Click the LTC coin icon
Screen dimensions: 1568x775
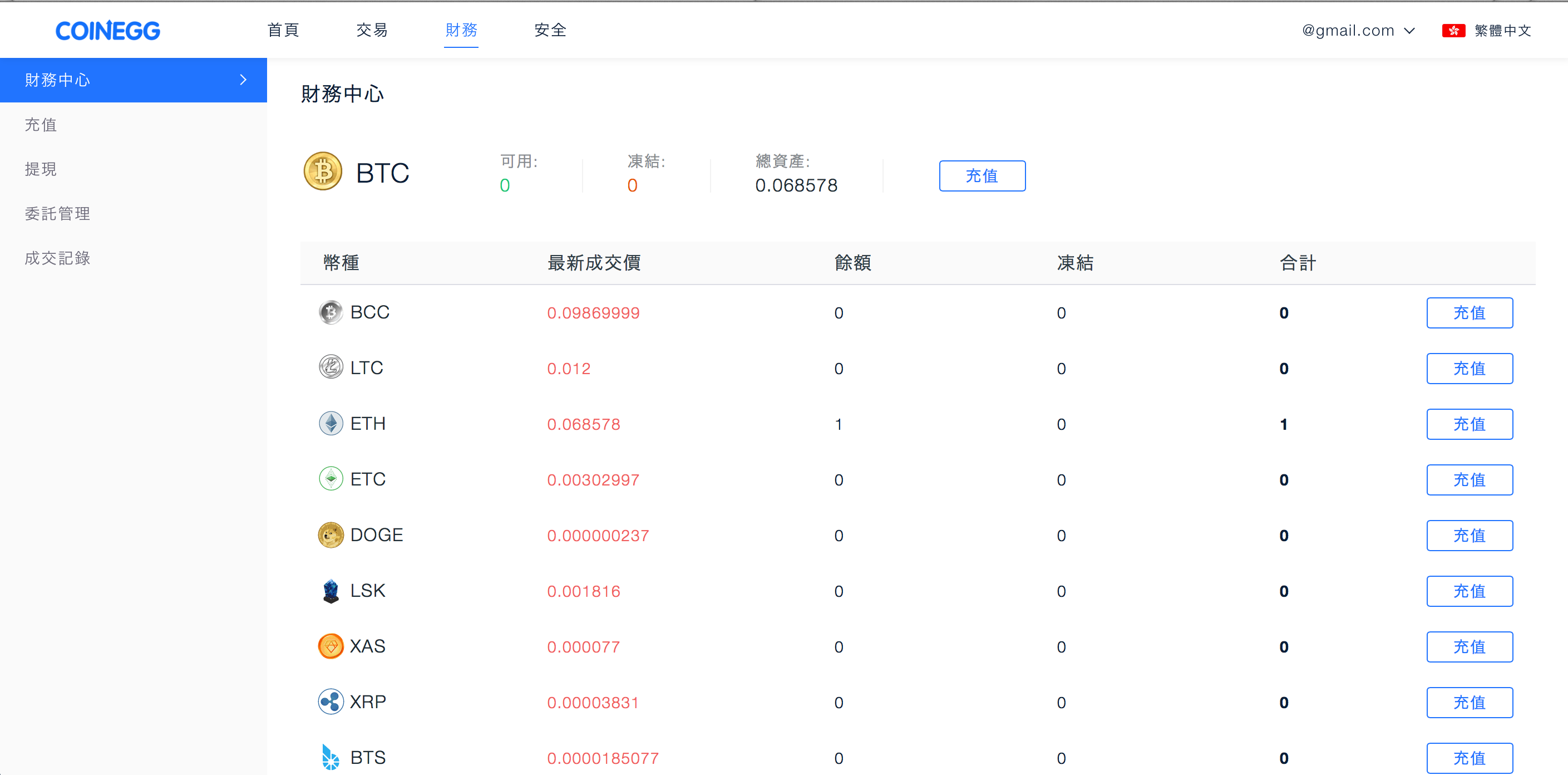(331, 367)
